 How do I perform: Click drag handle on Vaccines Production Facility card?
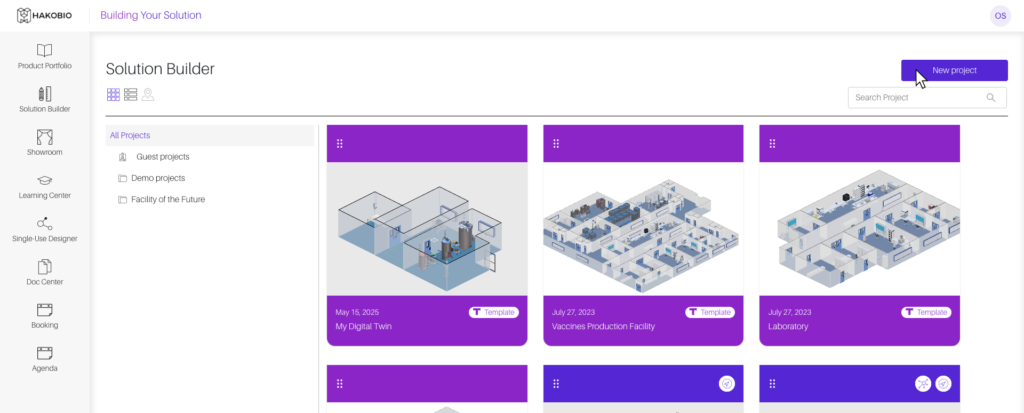(556, 144)
